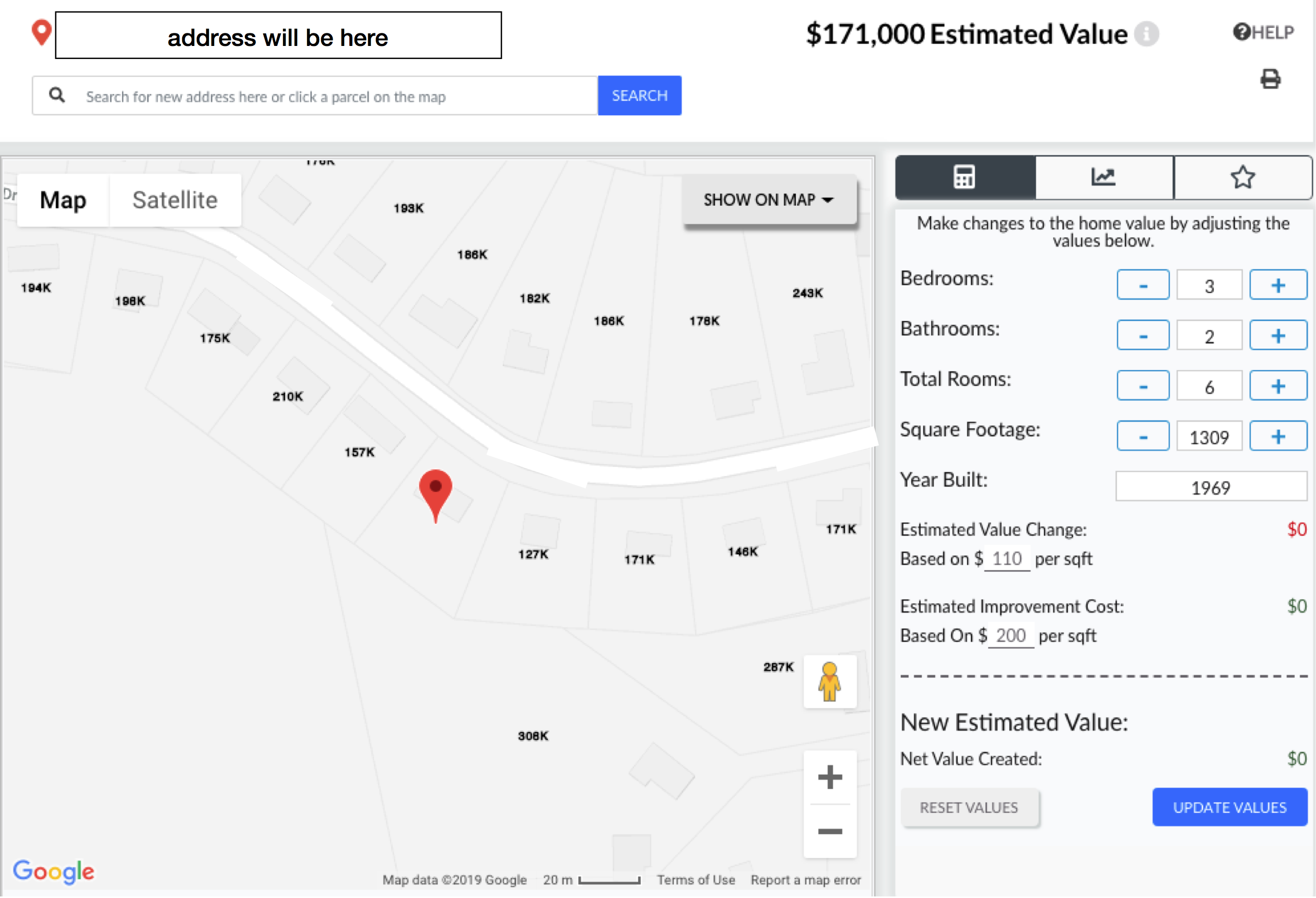Expand the SHOW ON MAP dropdown

[x=769, y=199]
